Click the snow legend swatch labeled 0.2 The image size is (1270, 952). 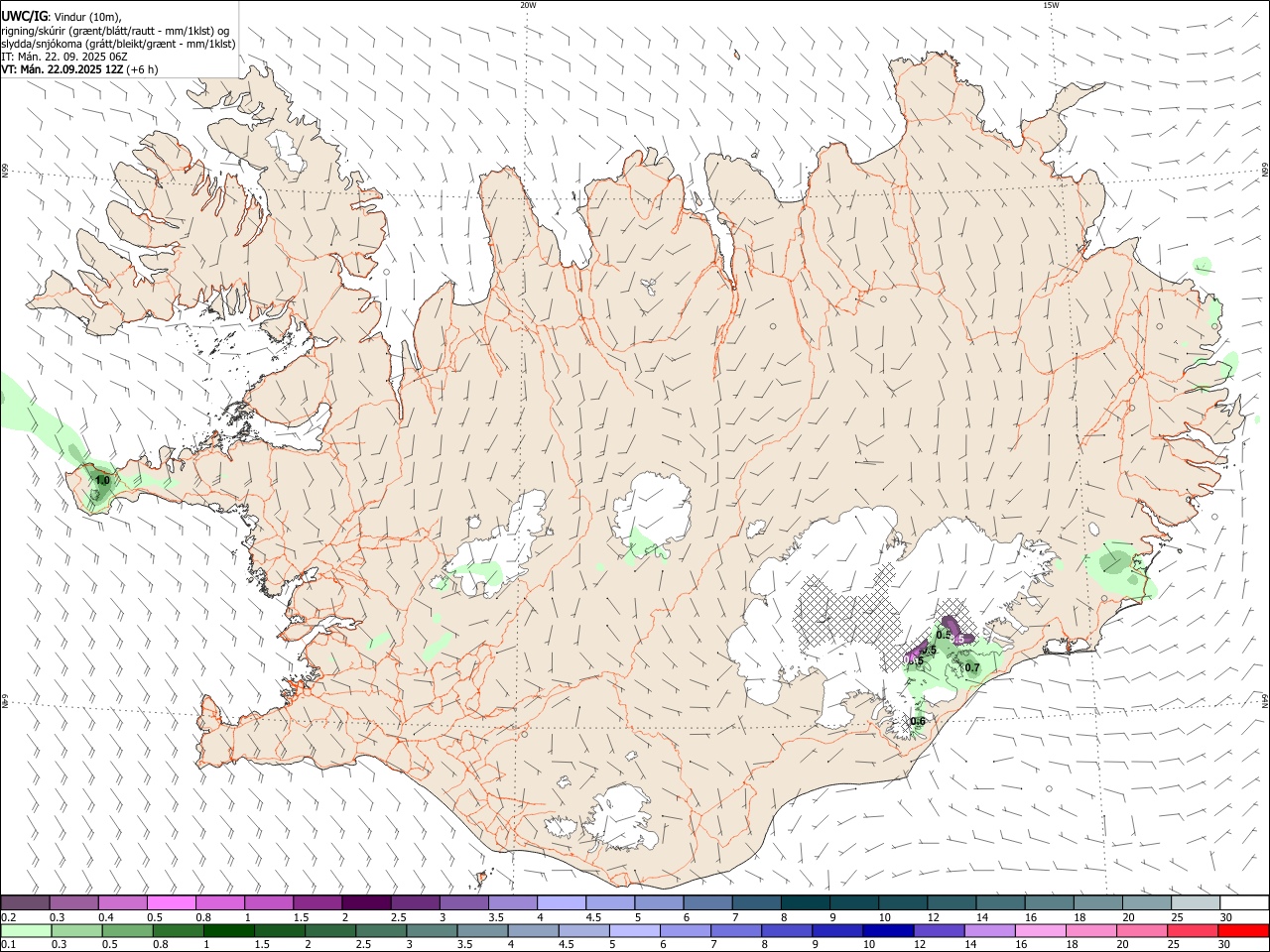25,902
